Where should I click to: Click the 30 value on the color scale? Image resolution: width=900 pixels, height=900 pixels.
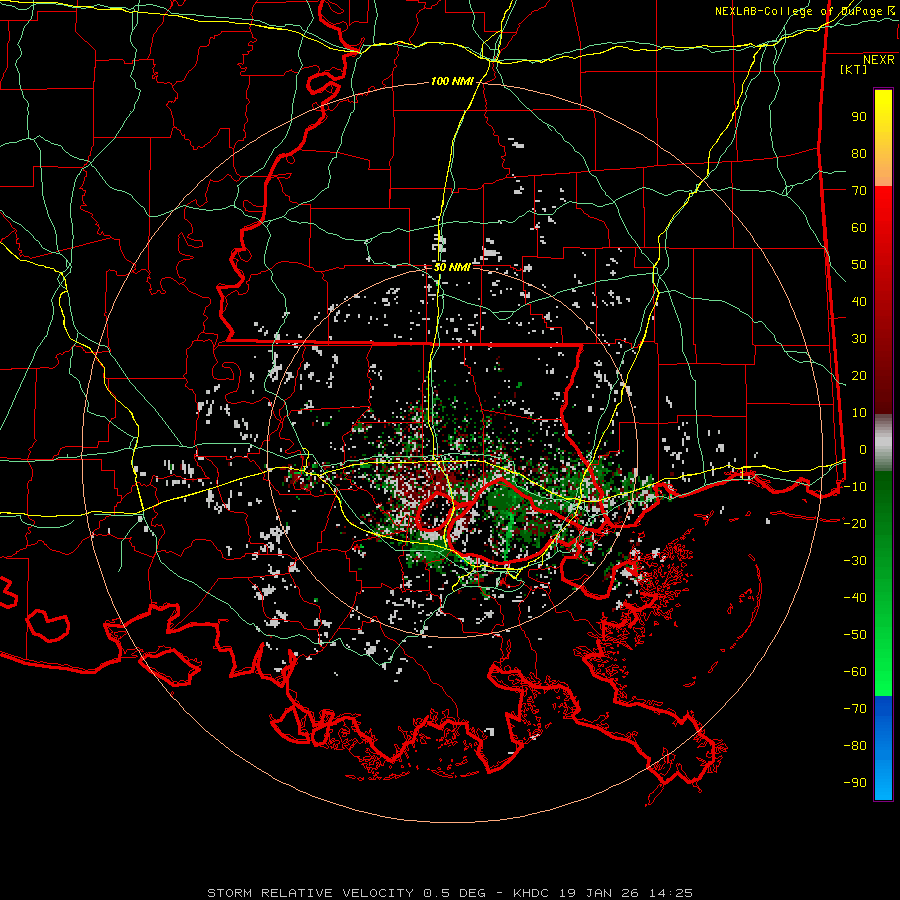point(859,339)
